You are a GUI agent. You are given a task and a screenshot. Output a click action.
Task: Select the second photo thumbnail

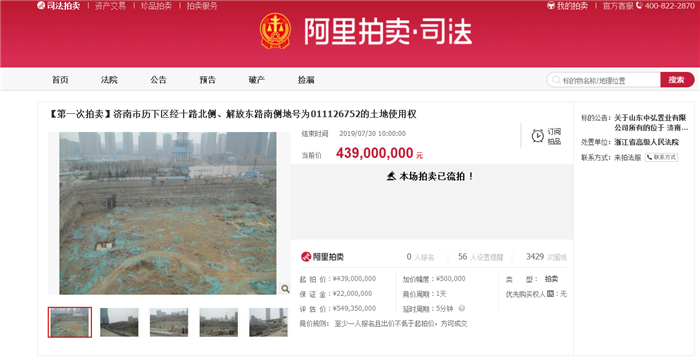tap(119, 322)
